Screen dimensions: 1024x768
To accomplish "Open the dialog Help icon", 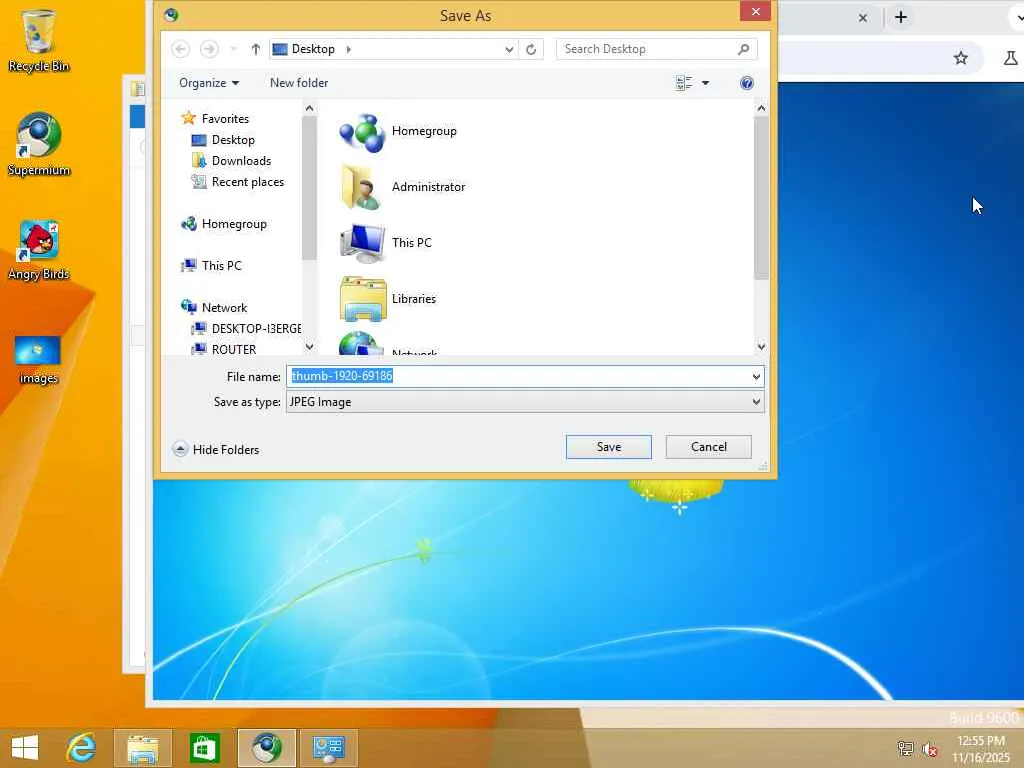I will coord(746,83).
